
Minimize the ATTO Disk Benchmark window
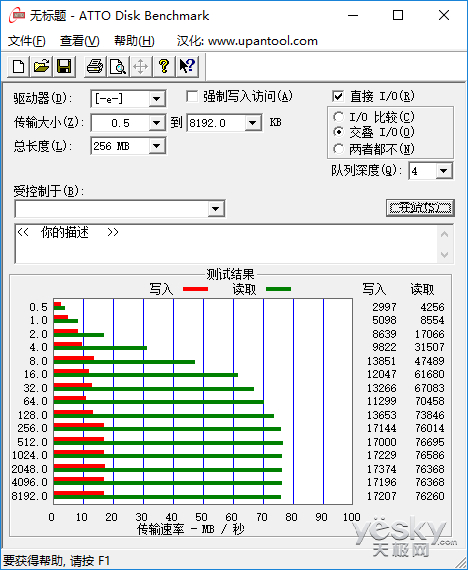click(x=353, y=15)
